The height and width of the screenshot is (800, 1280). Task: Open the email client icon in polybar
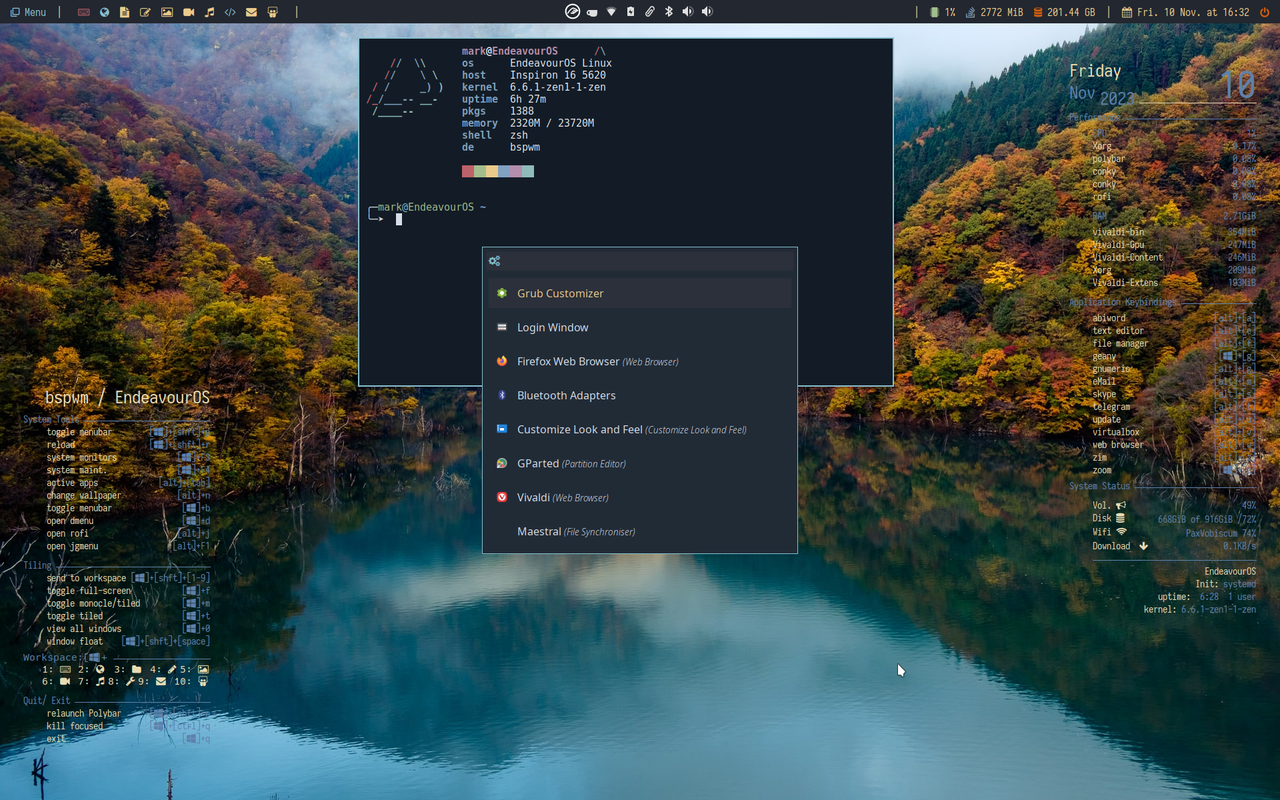tap(250, 12)
